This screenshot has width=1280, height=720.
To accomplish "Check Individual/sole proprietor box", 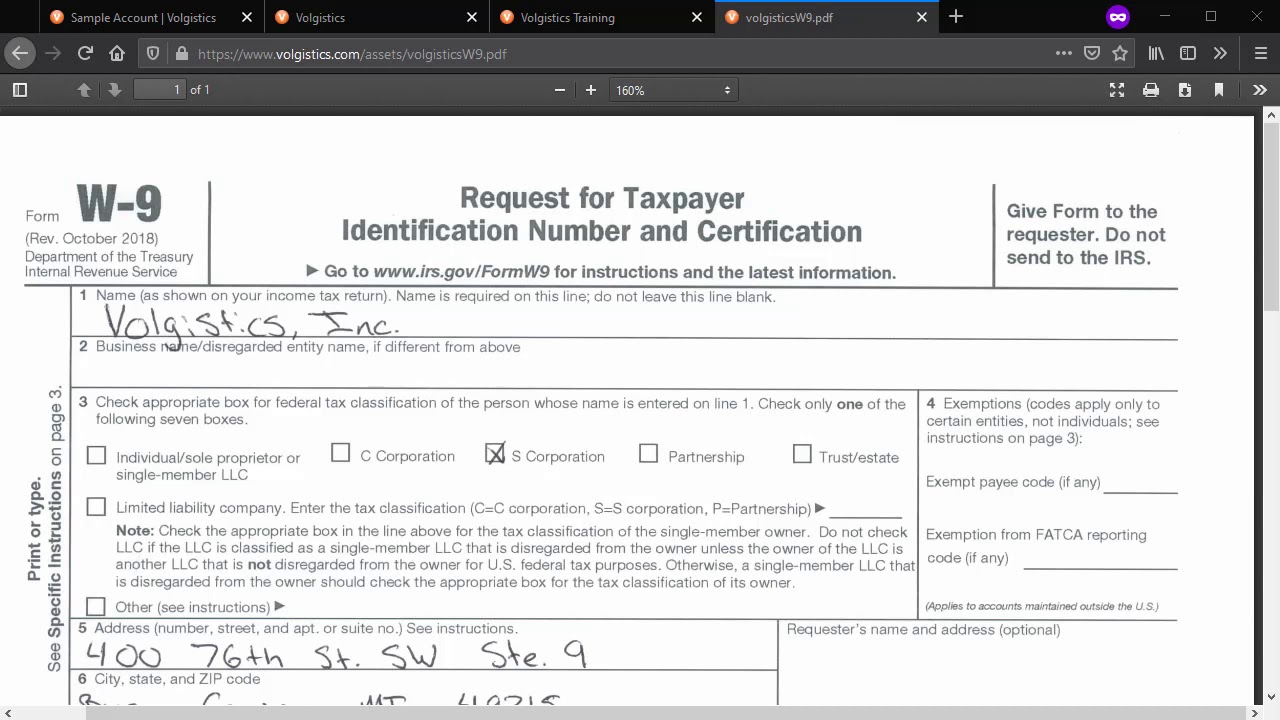I will pos(96,456).
